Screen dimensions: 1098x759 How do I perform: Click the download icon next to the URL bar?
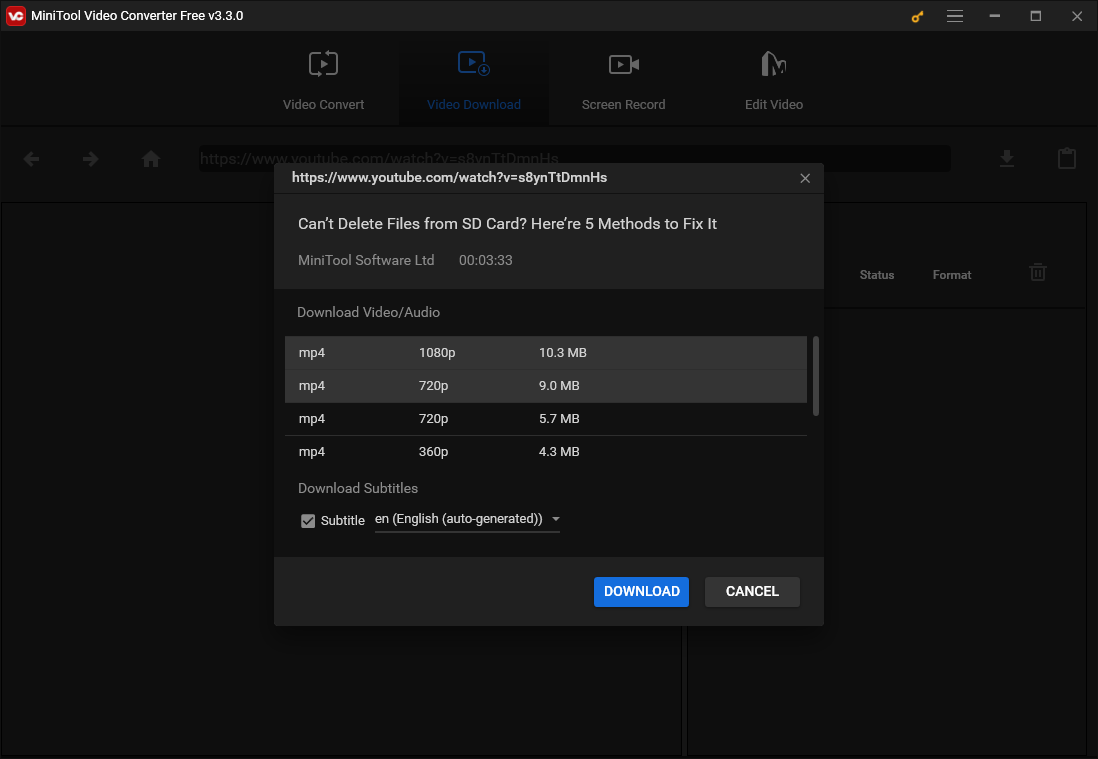point(1007,158)
